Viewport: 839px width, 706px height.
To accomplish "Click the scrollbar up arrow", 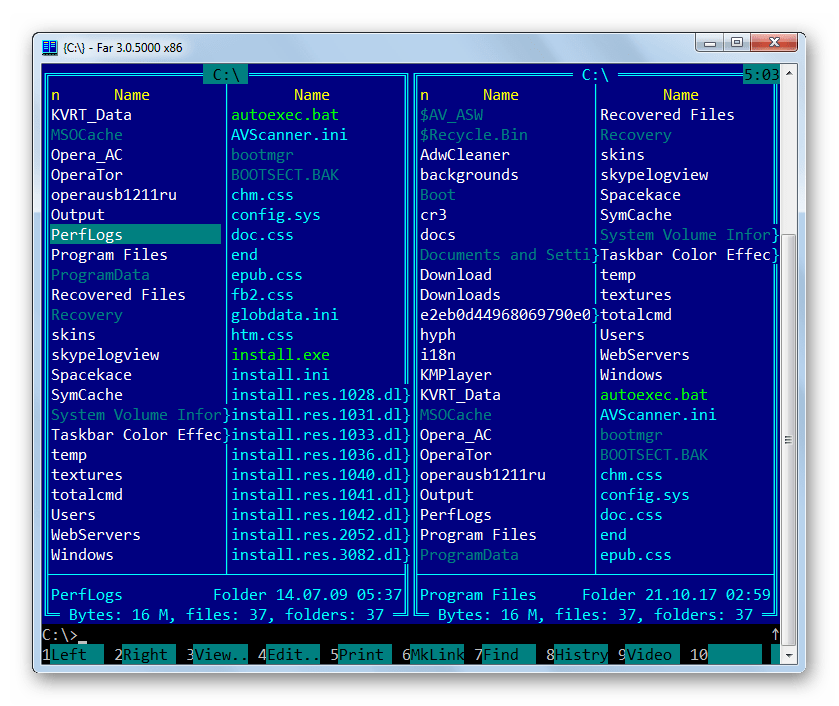I will 789,73.
